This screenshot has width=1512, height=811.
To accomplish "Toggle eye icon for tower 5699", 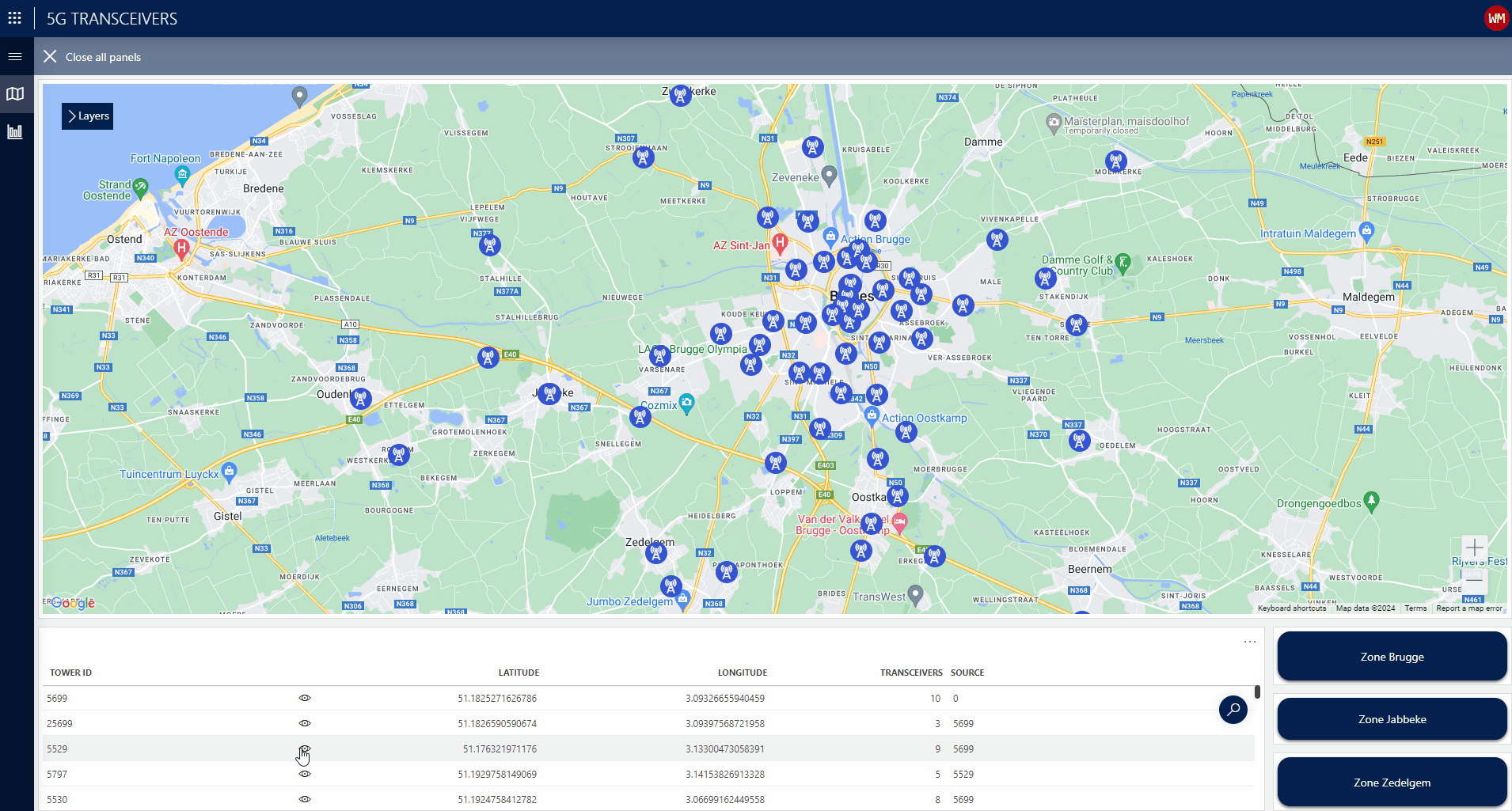I will point(305,698).
